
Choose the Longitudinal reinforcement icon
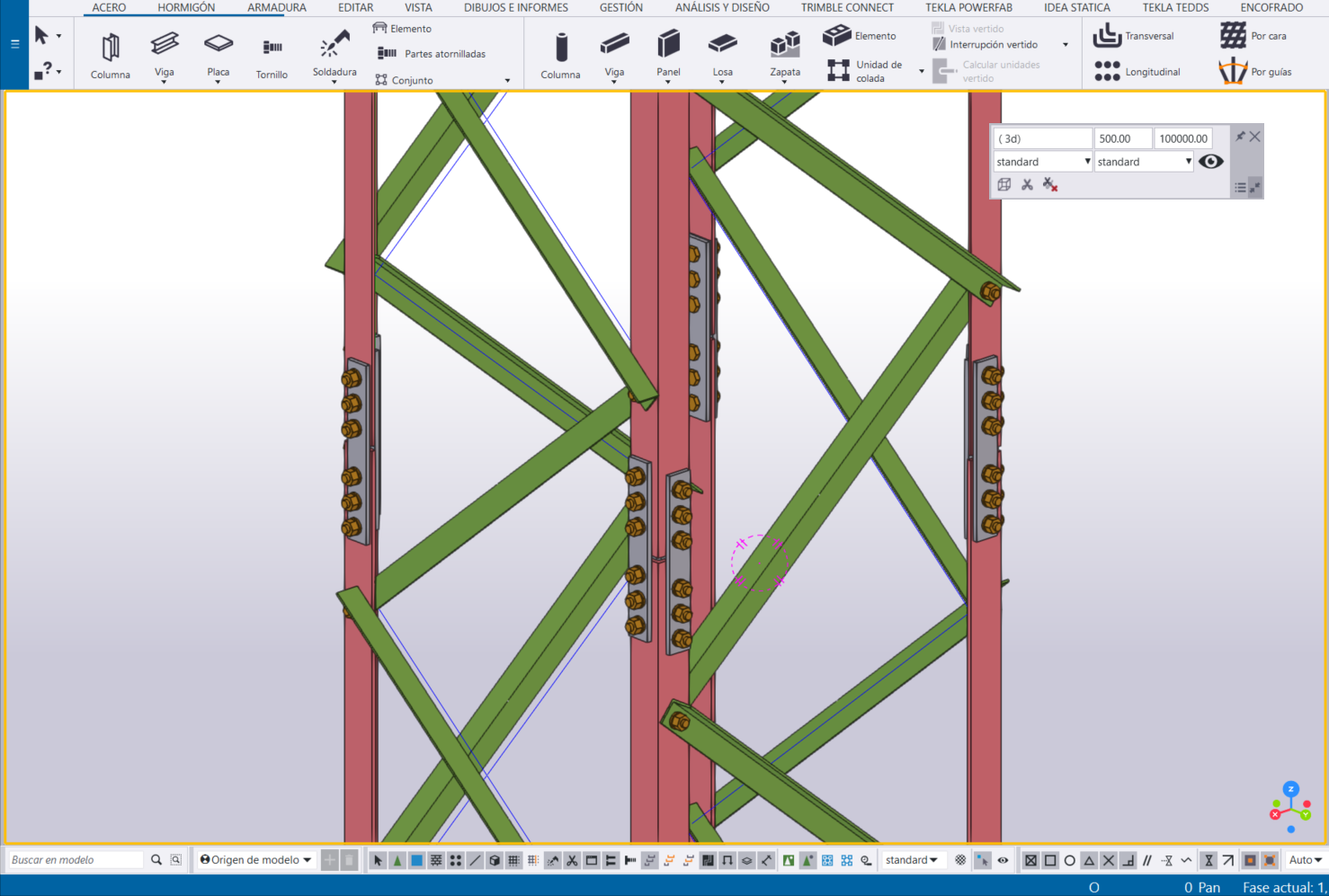1107,72
